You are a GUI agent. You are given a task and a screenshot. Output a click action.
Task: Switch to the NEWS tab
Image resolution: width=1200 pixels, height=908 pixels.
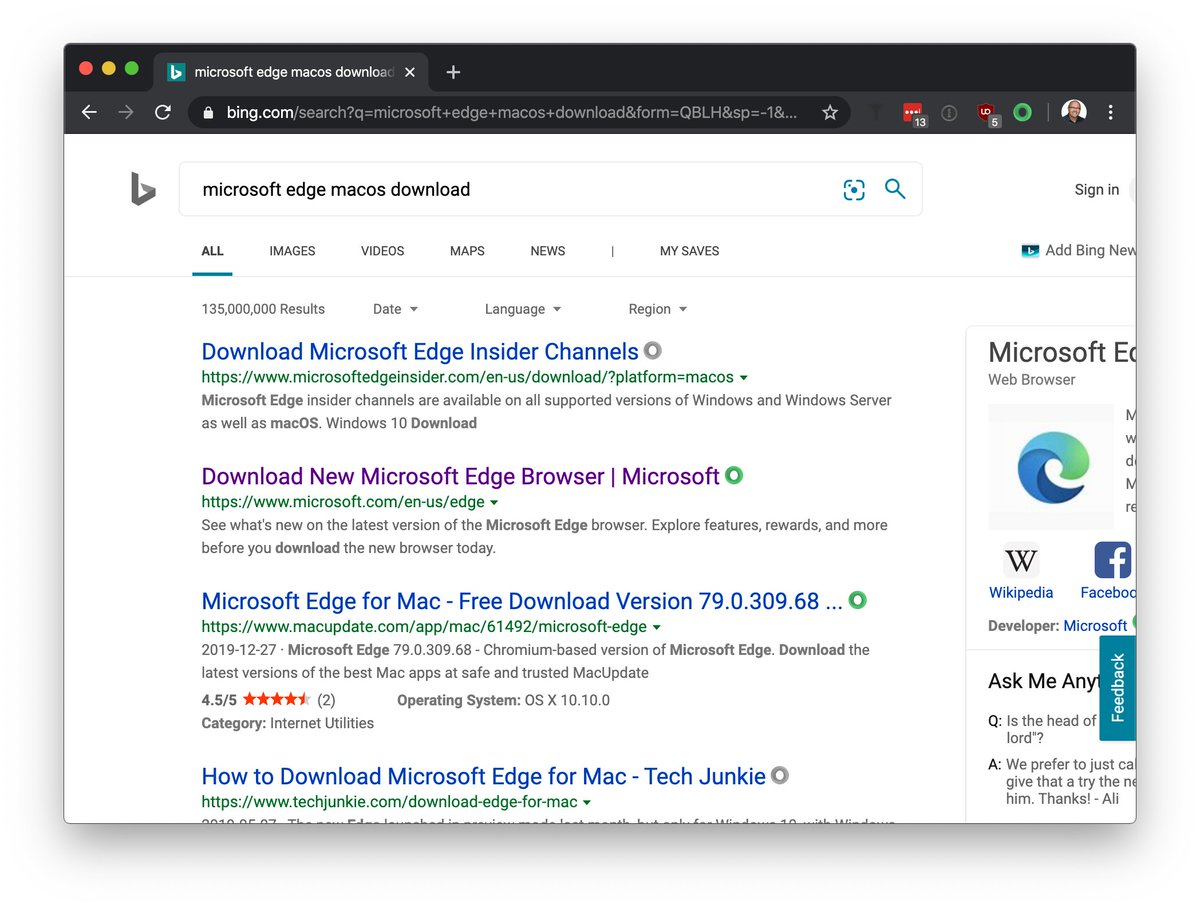coord(547,251)
